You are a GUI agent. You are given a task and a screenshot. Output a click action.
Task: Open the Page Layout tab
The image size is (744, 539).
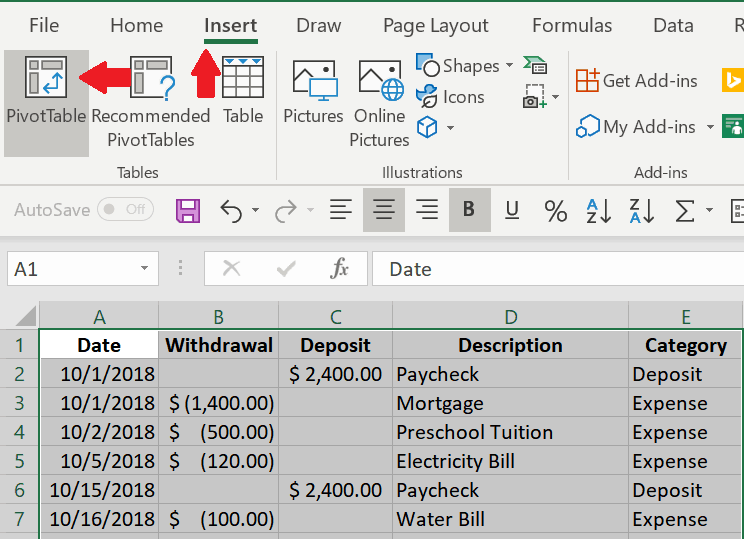436,26
